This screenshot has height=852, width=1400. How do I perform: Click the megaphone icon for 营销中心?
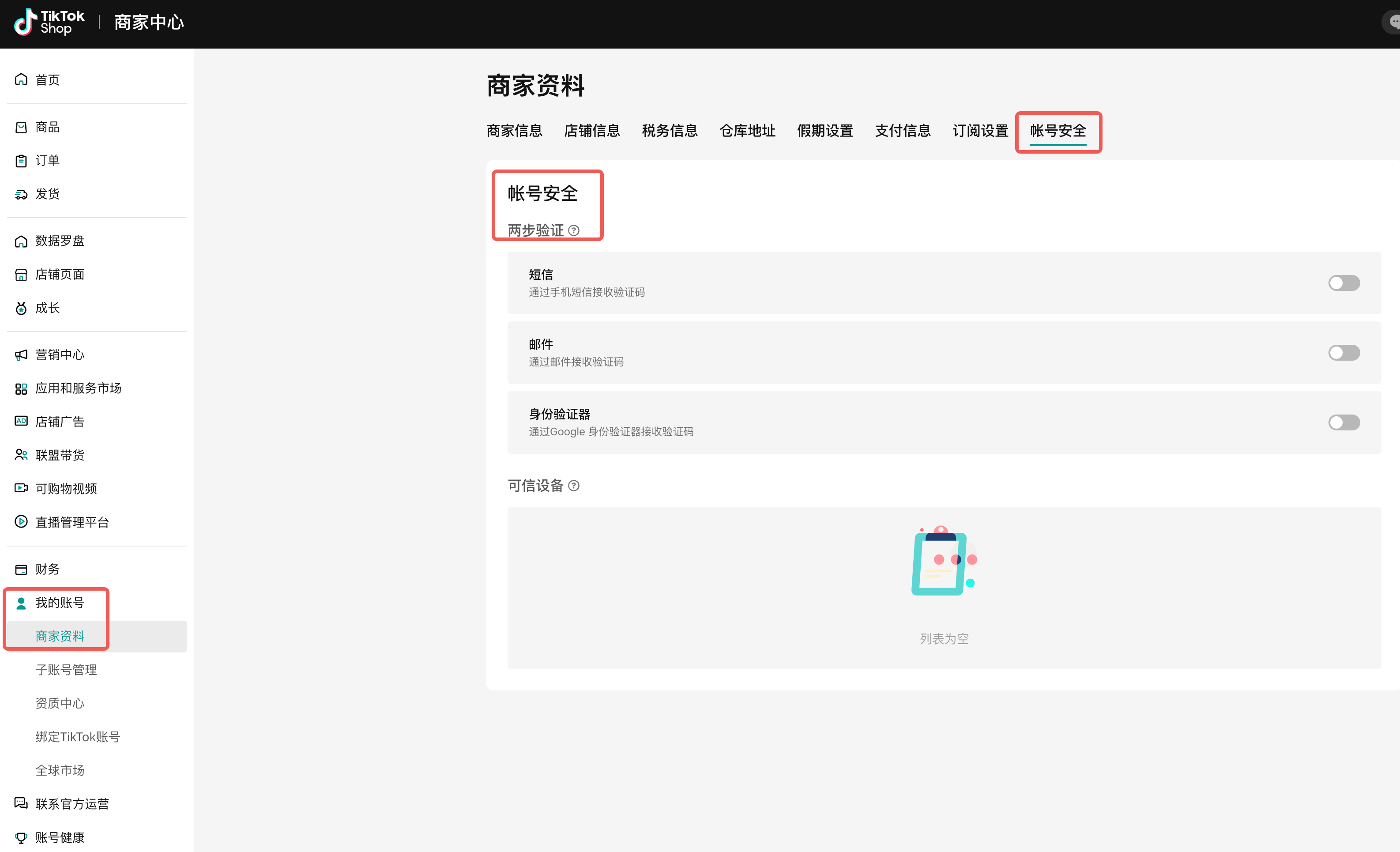coord(21,354)
